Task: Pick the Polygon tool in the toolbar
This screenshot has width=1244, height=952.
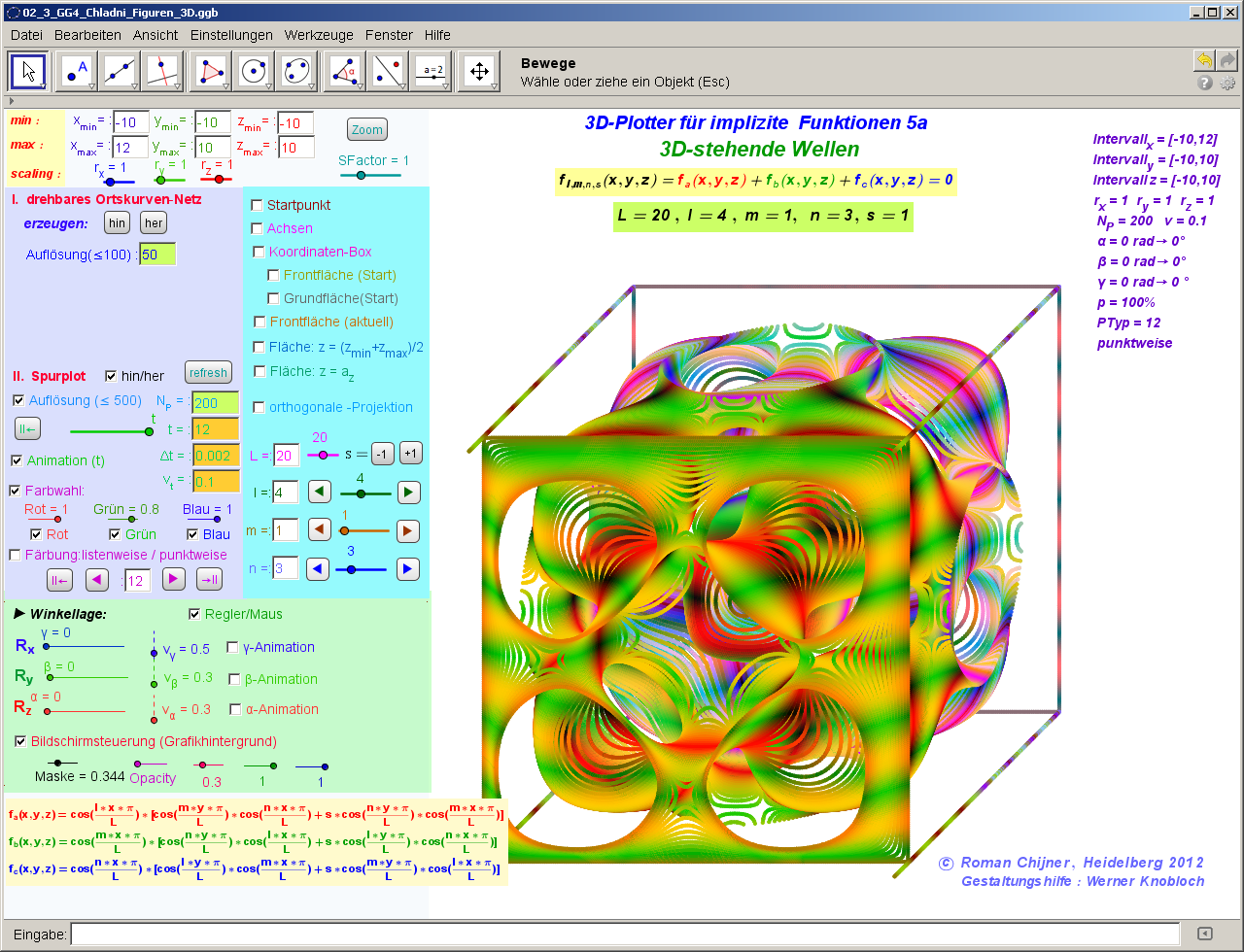Action: [210, 71]
